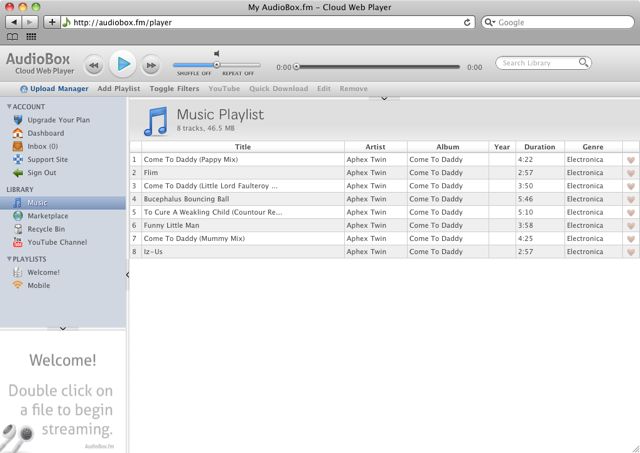Viewport: 640px width, 453px height.
Task: Select the Bucephalus Bouncing Ball track
Action: point(186,199)
